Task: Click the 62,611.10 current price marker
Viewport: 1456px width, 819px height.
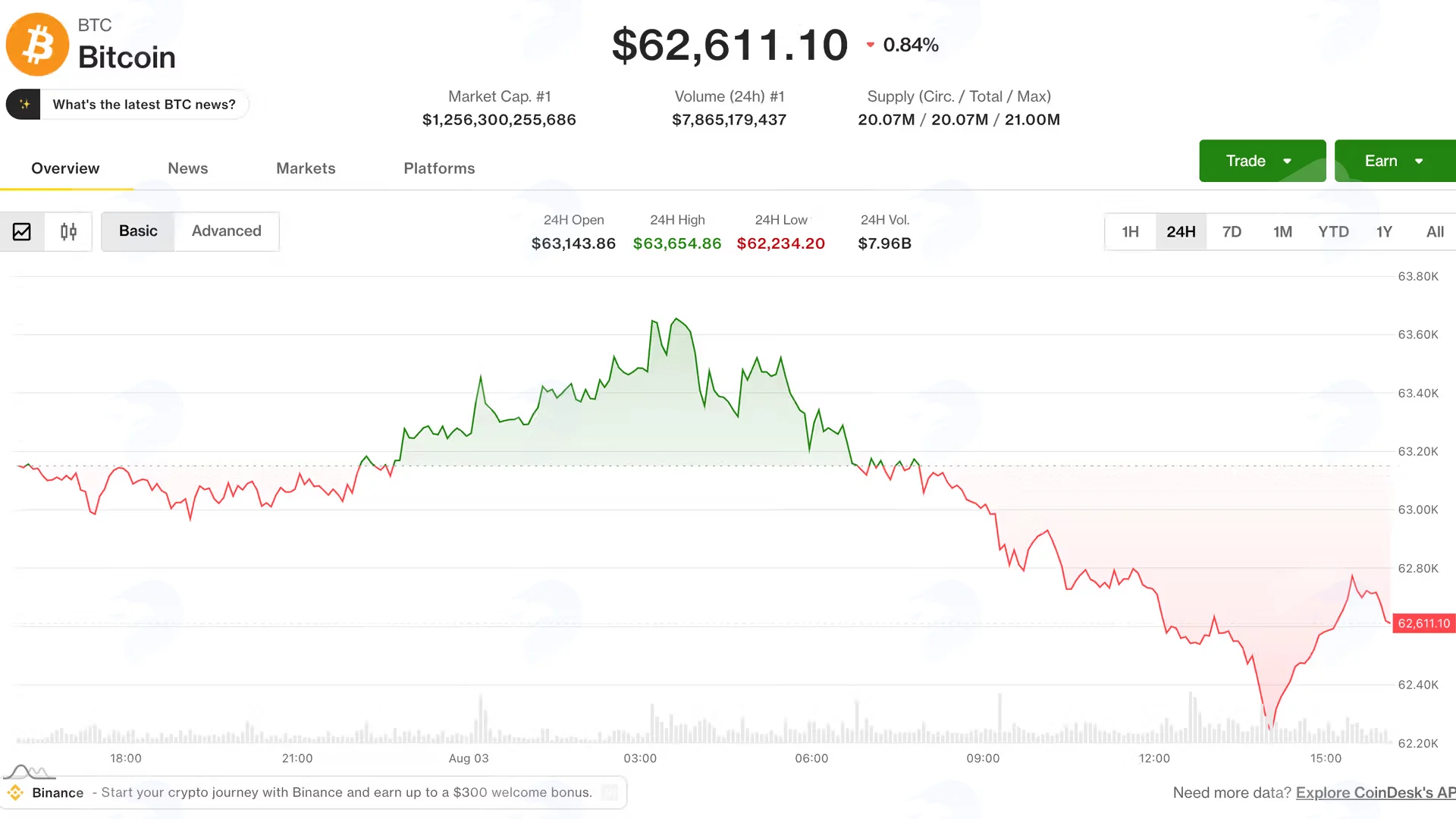Action: click(1423, 623)
